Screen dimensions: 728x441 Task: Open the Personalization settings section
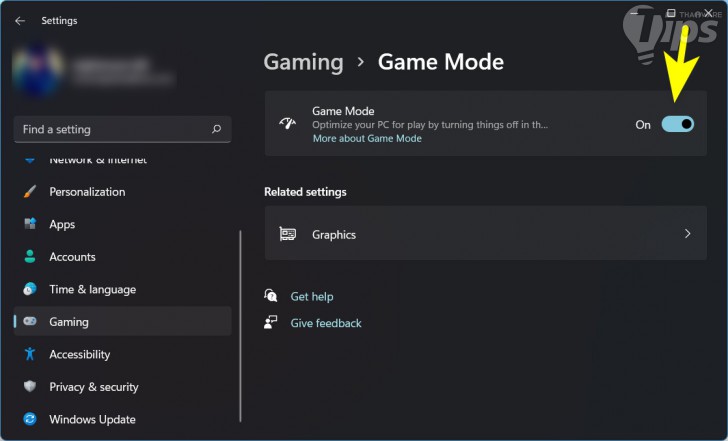point(123,192)
